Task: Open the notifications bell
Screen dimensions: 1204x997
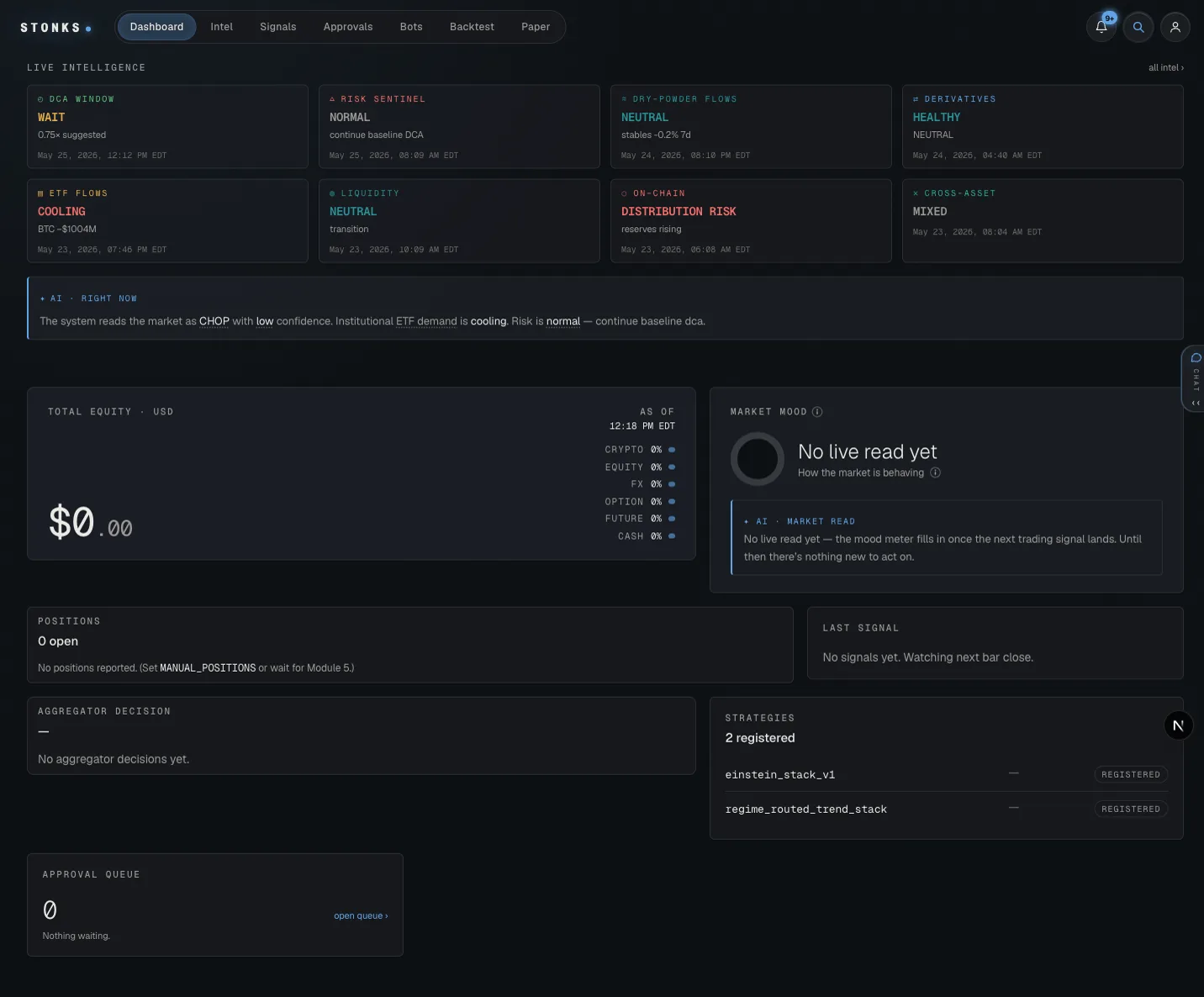Action: [1101, 27]
